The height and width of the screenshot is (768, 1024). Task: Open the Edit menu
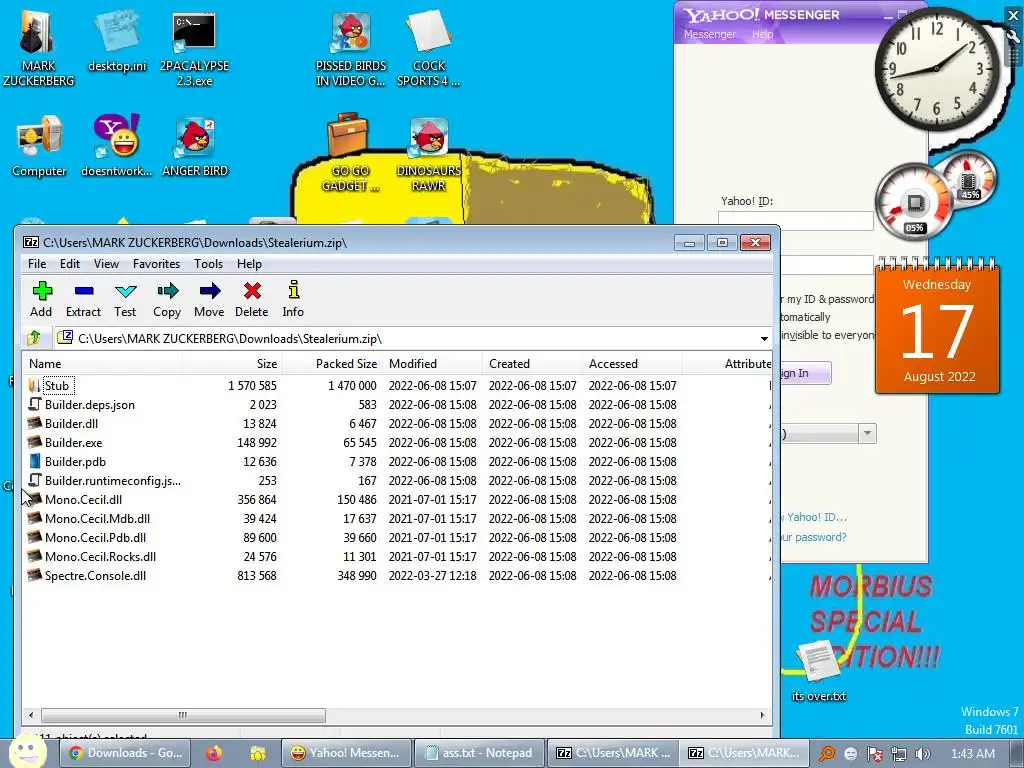[70, 264]
